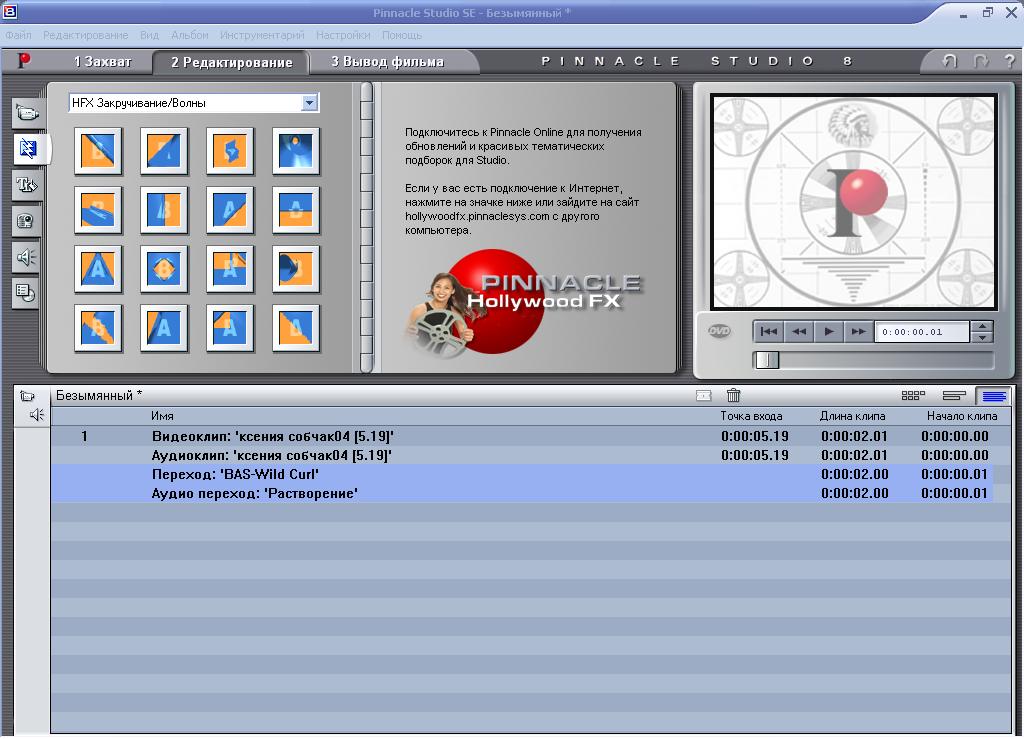Click the project title Безымянный *
Image resolution: width=1024 pixels, height=739 pixels.
[99, 395]
